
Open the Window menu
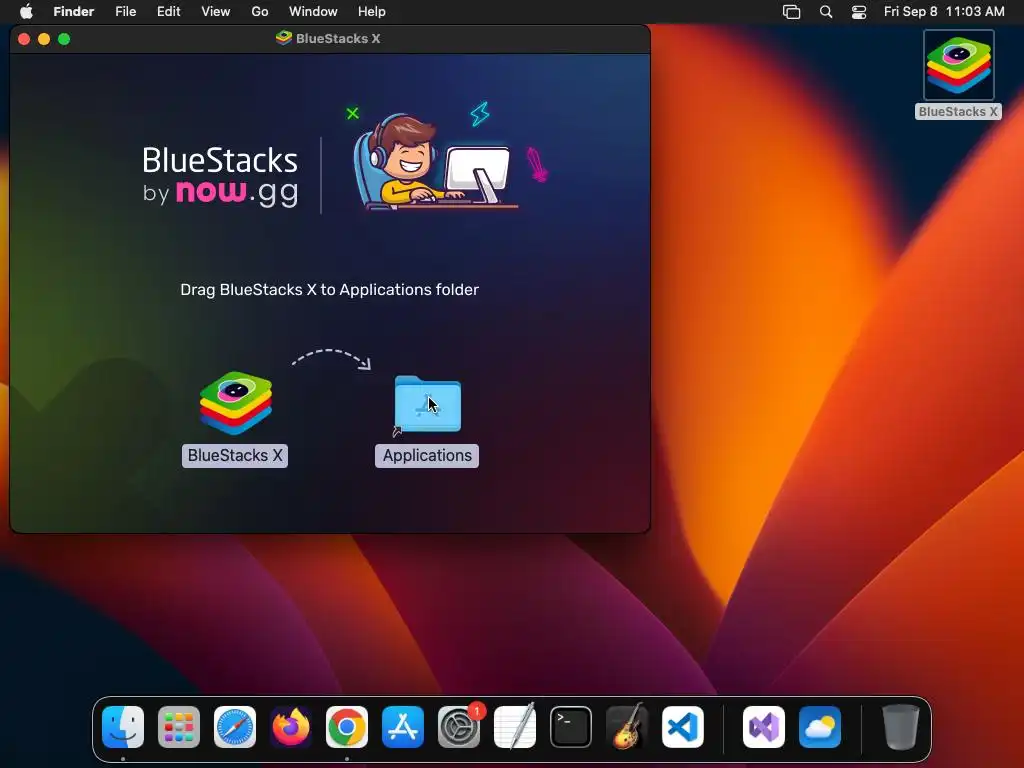[313, 12]
